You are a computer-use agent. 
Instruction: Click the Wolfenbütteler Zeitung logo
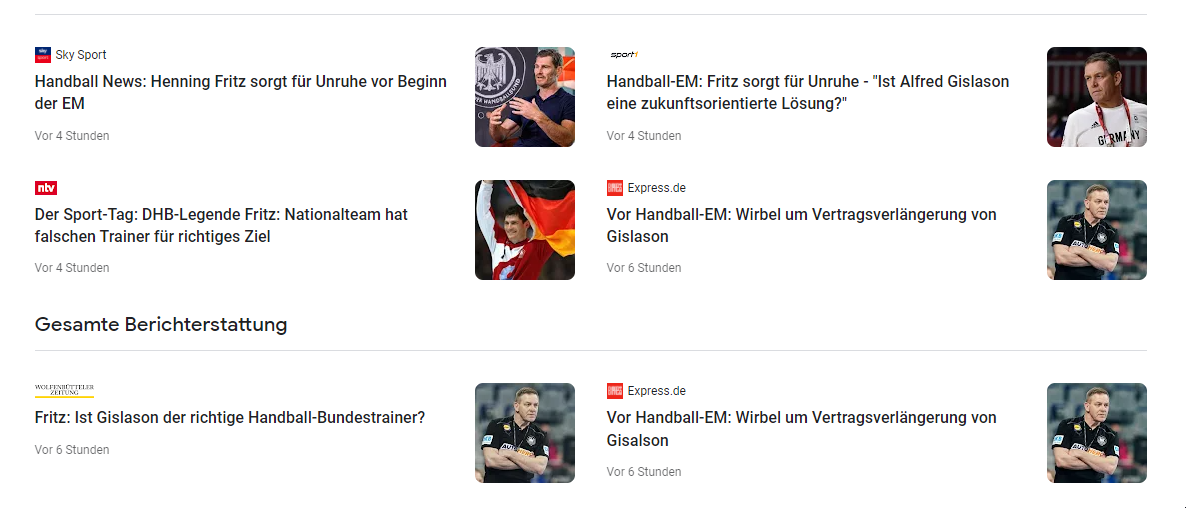tap(64, 391)
